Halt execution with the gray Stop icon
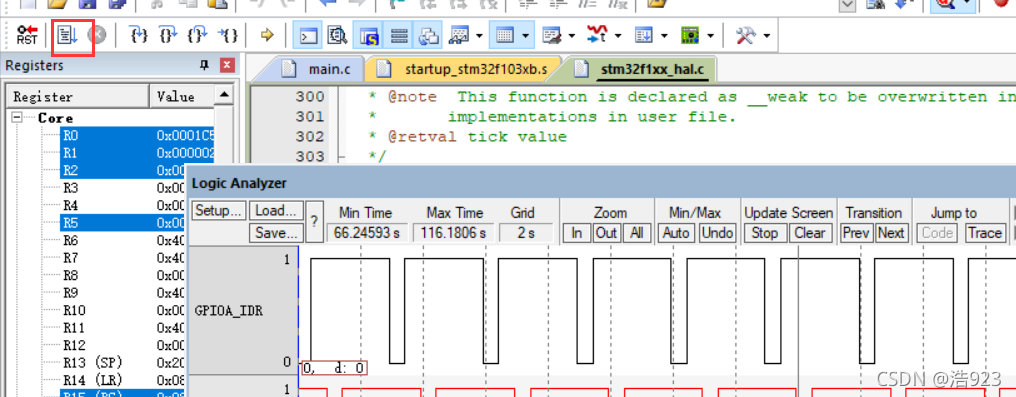 pyautogui.click(x=97, y=35)
